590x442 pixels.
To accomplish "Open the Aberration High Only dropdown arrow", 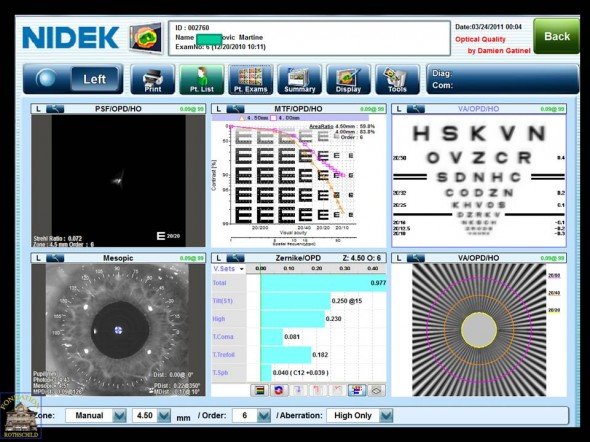I will 386,416.
